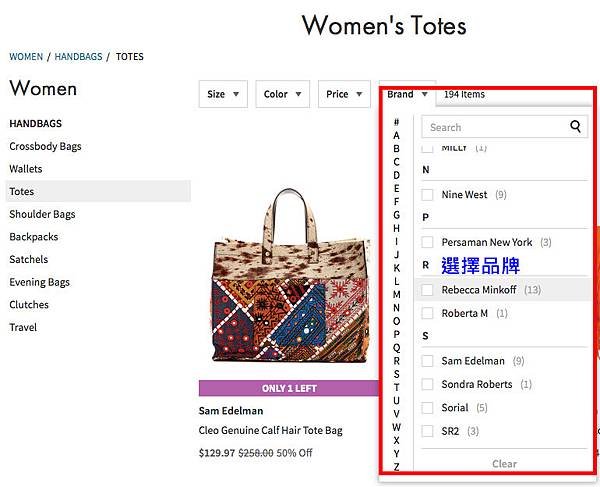Open the Wallets category
Image resolution: width=600 pixels, height=487 pixels.
pos(26,169)
